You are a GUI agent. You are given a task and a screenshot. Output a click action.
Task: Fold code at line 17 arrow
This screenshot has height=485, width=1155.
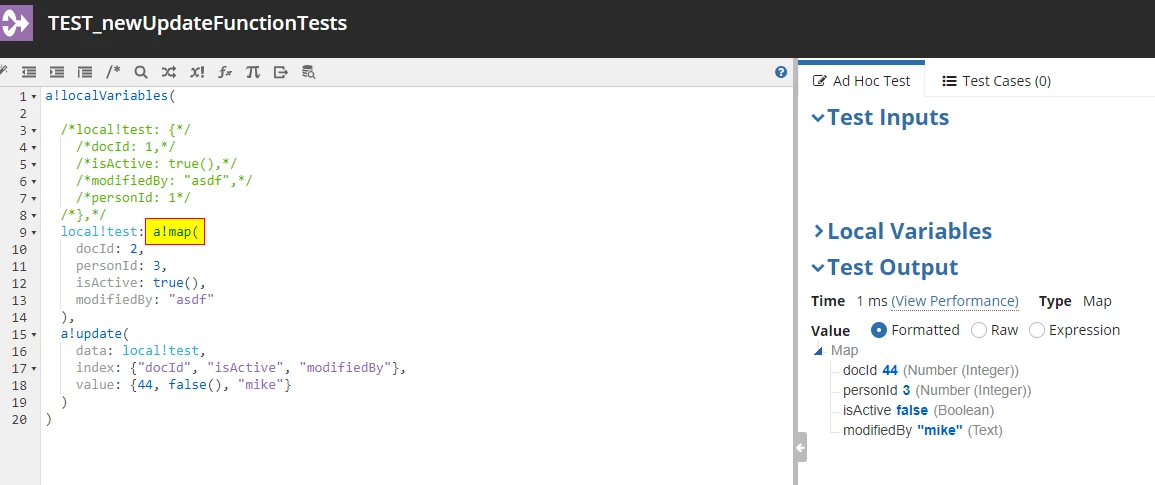point(34,369)
